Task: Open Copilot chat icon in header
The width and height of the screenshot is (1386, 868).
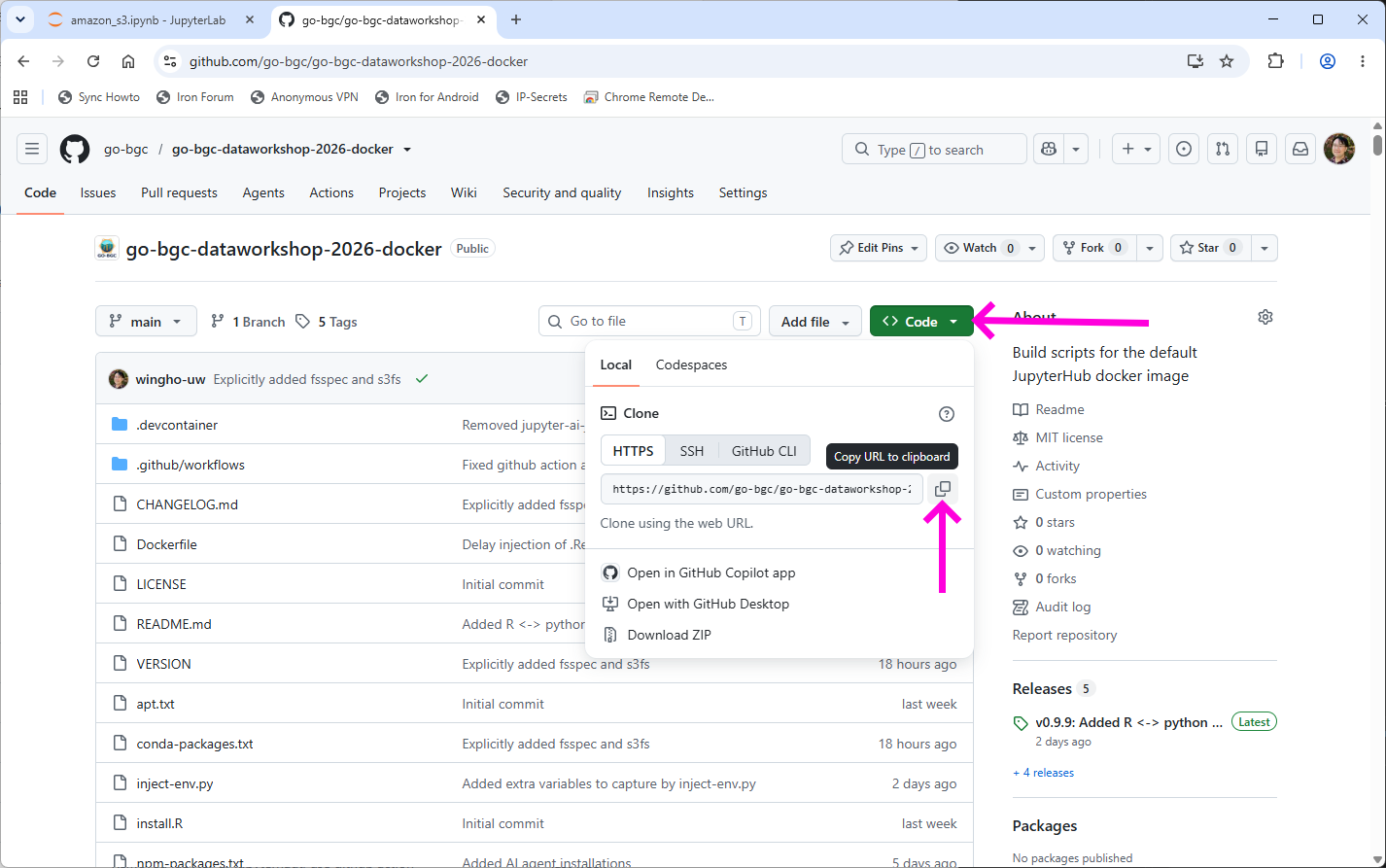Action: pyautogui.click(x=1048, y=149)
